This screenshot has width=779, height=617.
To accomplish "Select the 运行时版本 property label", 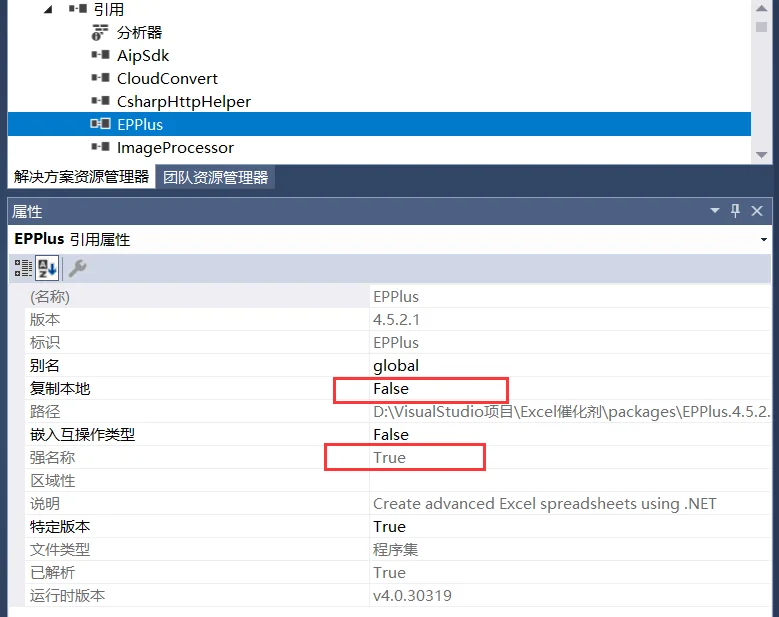I will (68, 596).
